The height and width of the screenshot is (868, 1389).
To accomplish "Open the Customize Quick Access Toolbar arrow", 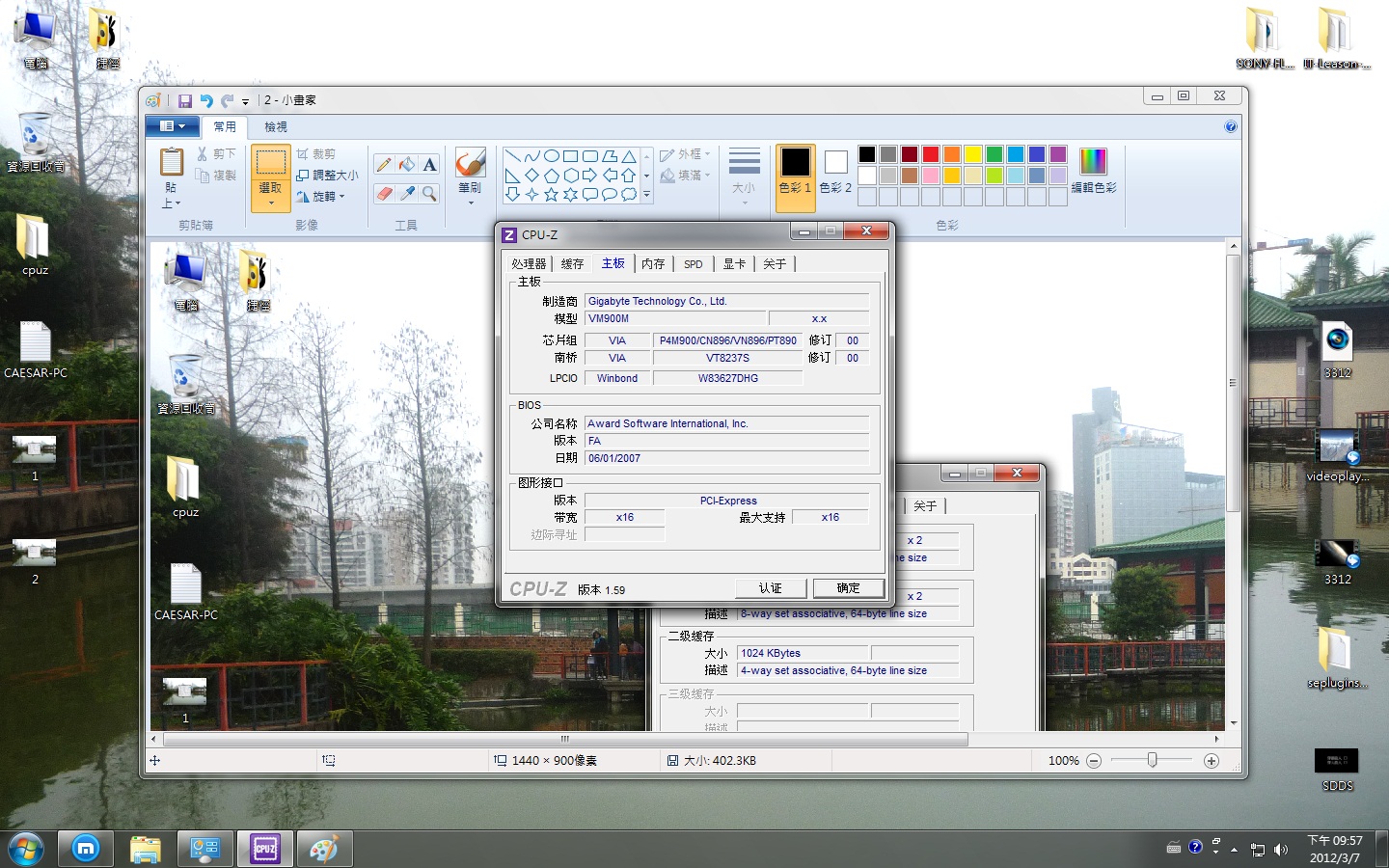I will coord(245,101).
